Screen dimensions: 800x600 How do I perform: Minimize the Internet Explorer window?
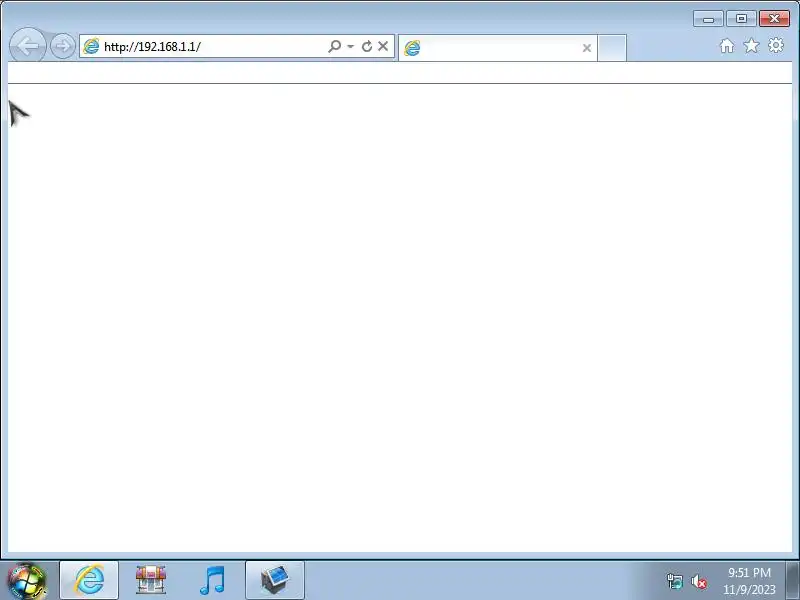(708, 19)
